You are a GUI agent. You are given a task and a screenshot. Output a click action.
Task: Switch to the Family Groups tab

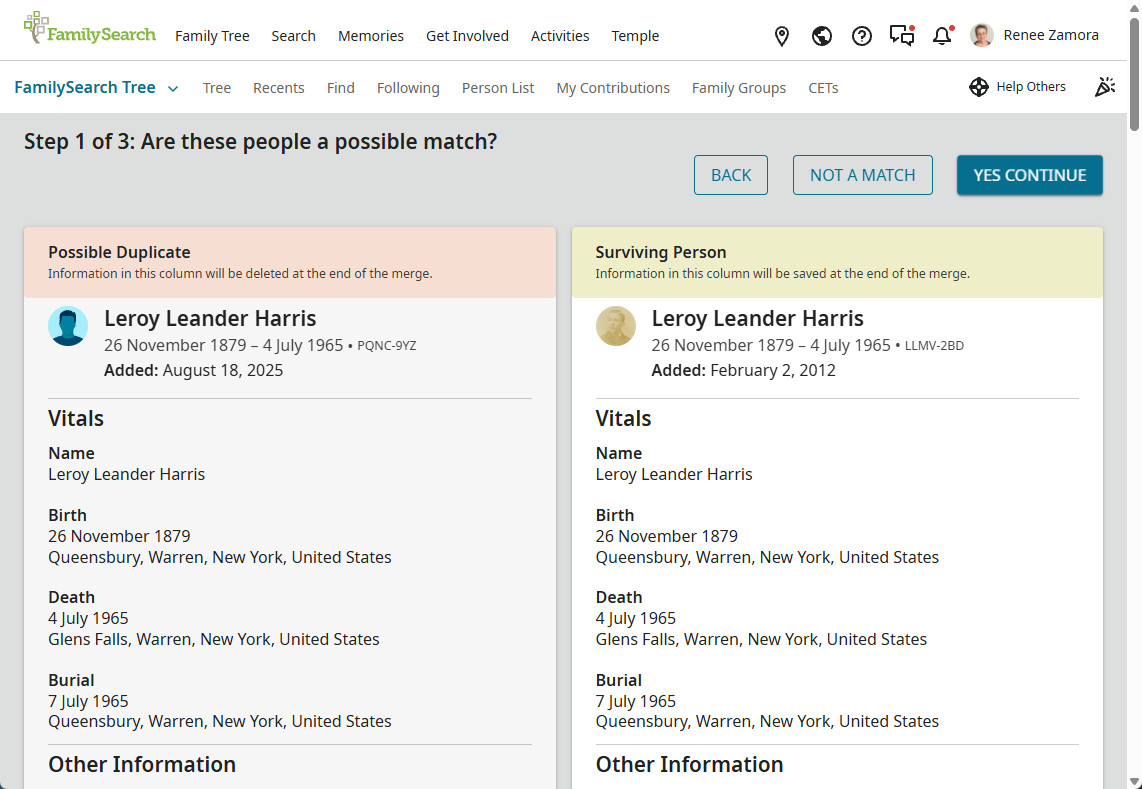click(739, 88)
